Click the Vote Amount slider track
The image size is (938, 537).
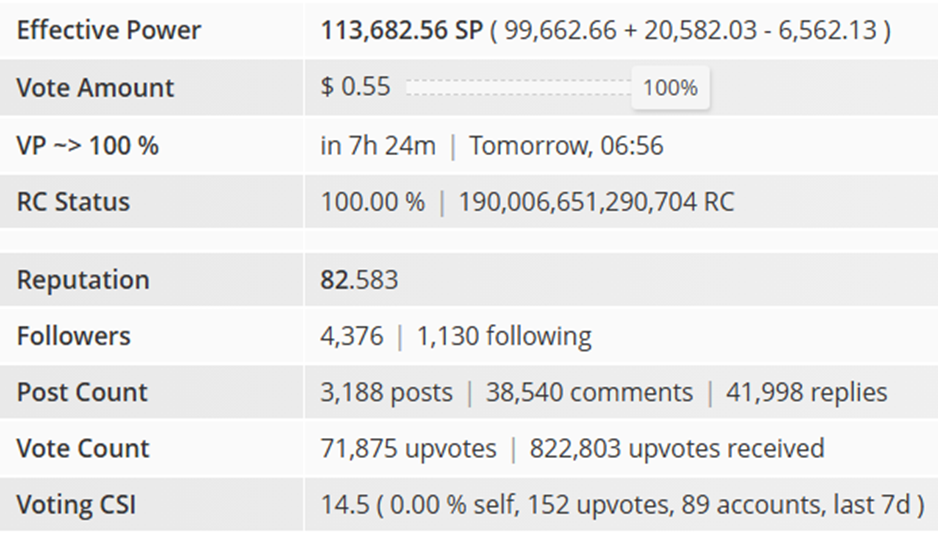point(518,87)
